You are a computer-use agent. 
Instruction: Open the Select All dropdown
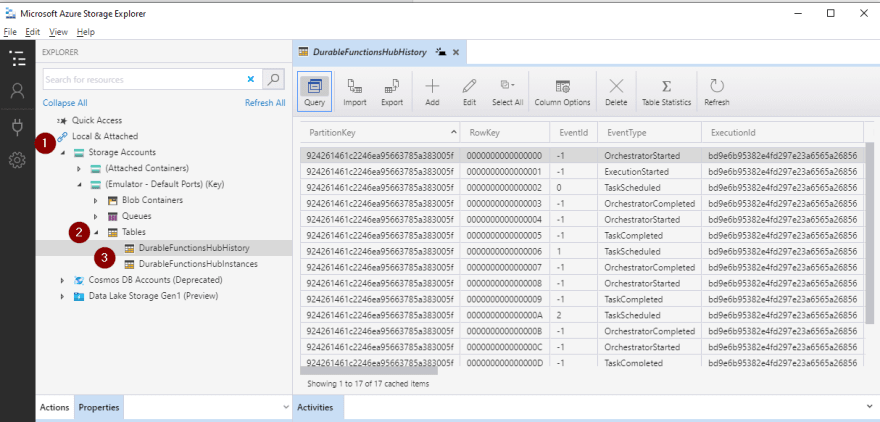(x=507, y=91)
